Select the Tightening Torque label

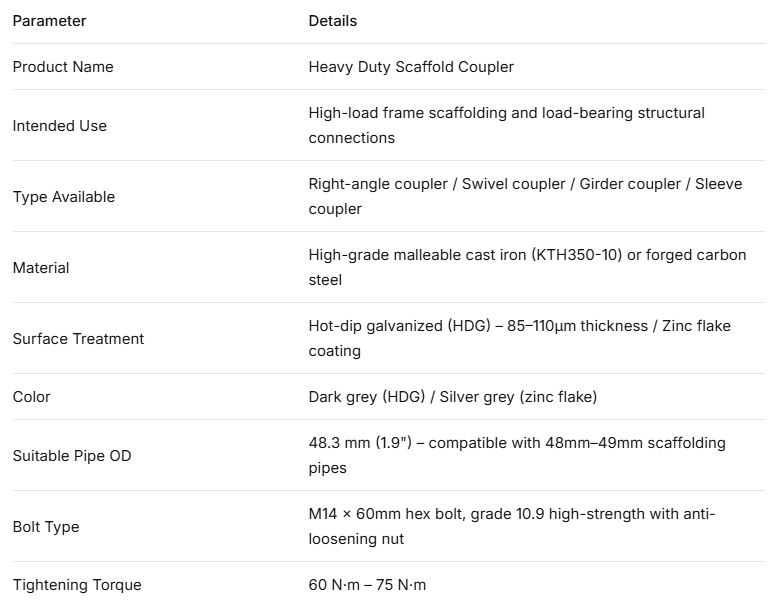coord(77,585)
